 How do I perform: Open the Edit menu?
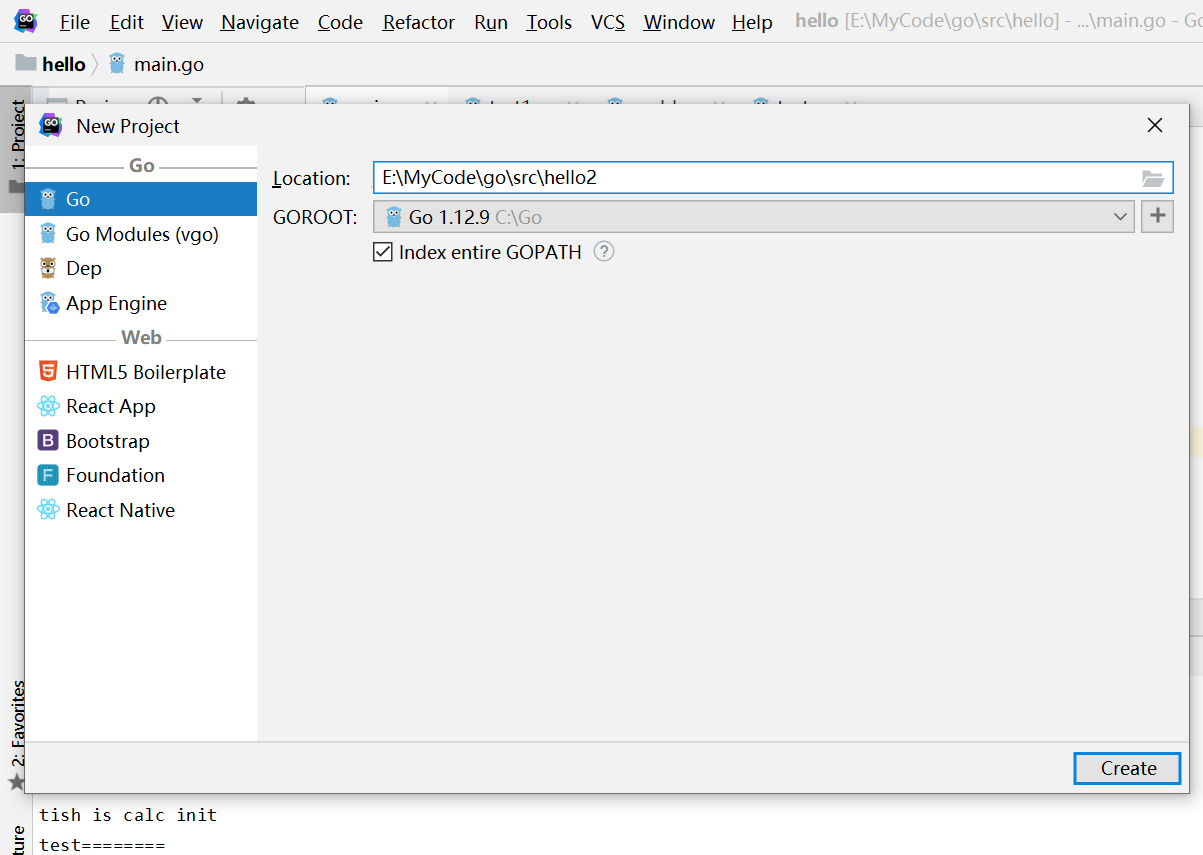pos(126,22)
